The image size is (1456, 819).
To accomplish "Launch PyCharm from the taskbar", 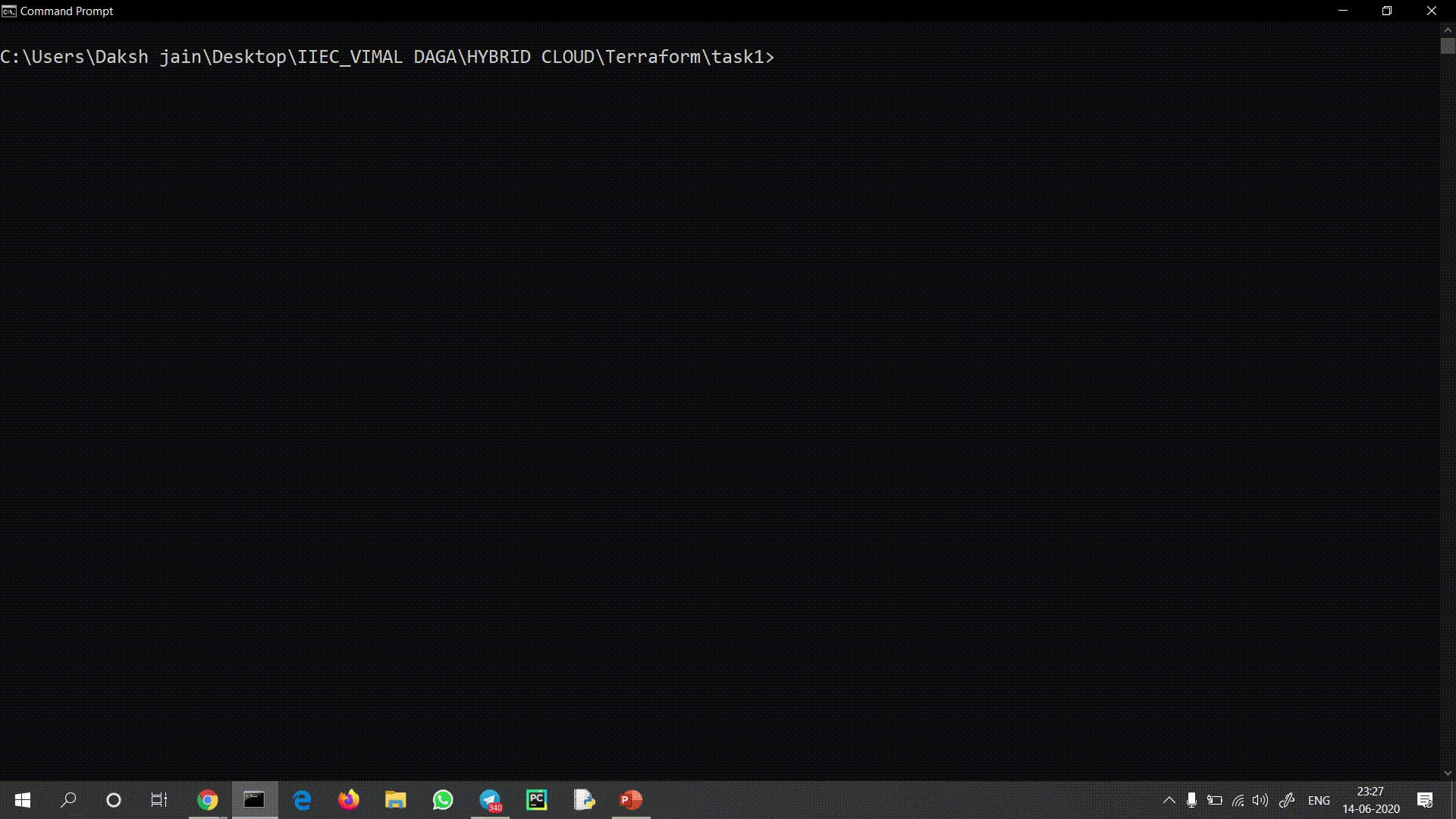I will point(537,800).
